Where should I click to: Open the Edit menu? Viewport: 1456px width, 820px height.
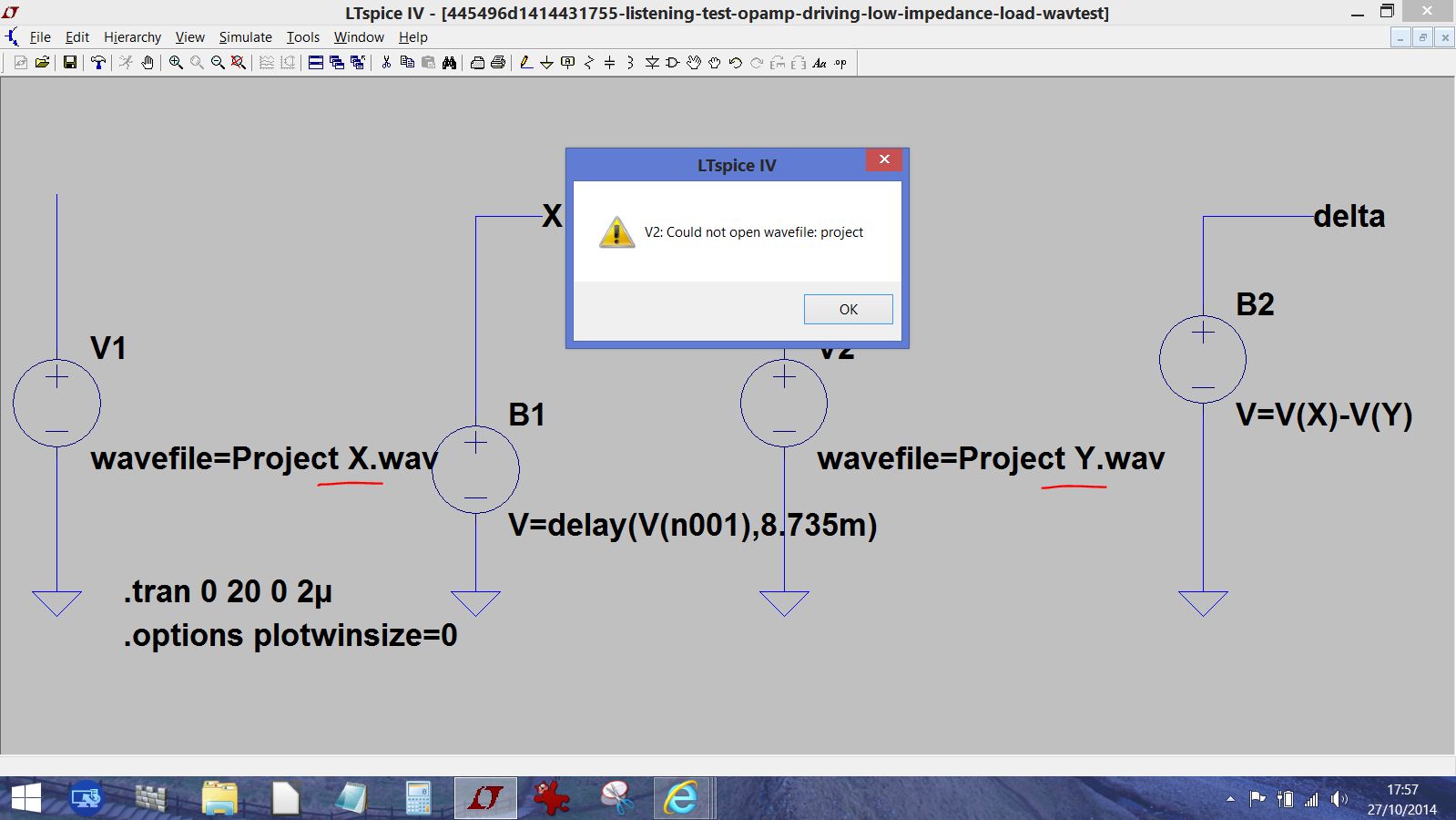coord(77,37)
